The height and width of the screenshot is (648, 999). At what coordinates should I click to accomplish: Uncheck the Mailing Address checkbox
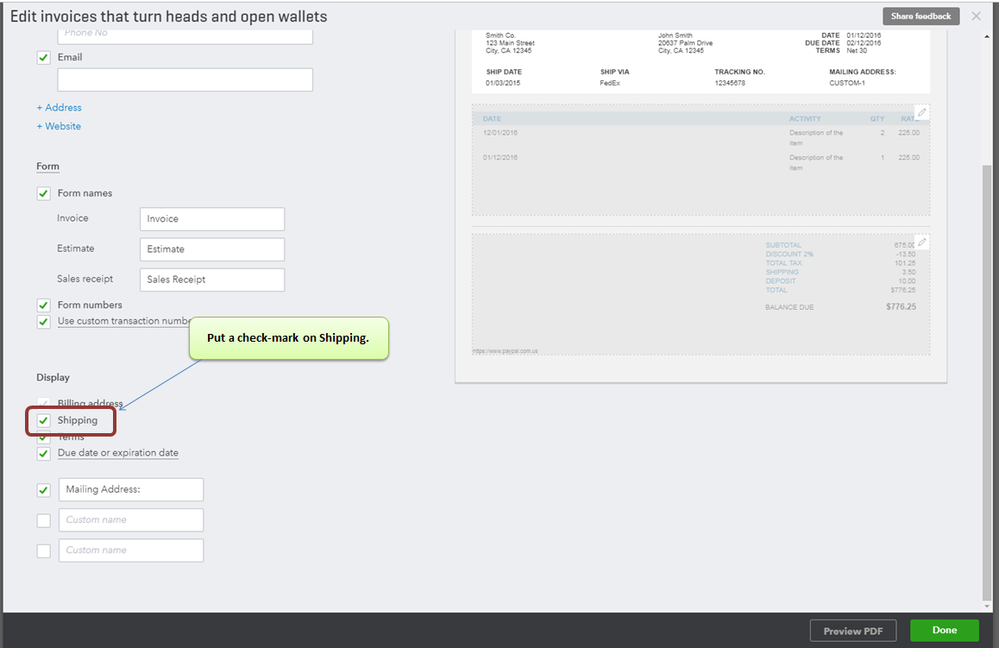(x=43, y=489)
